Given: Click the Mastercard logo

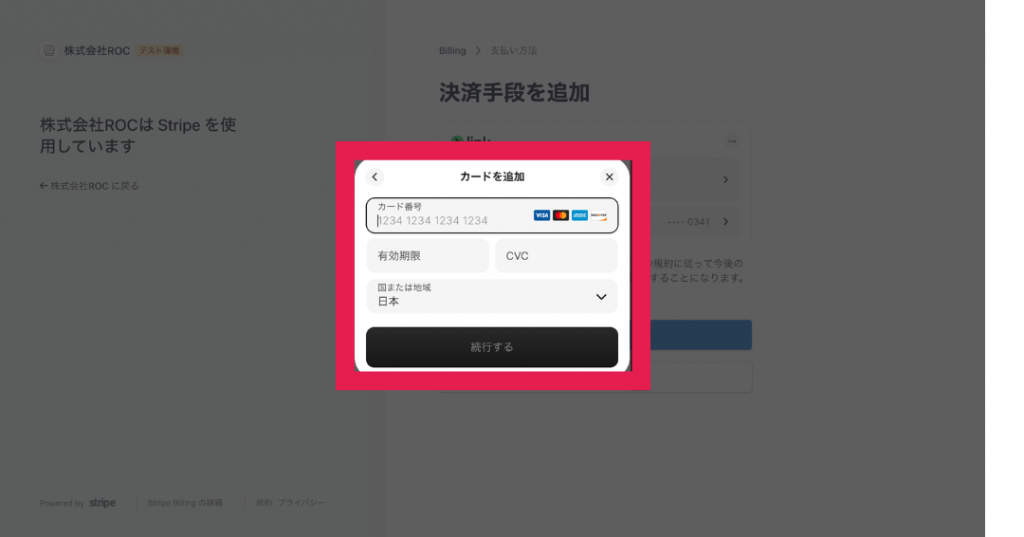Looking at the screenshot, I should click(560, 216).
